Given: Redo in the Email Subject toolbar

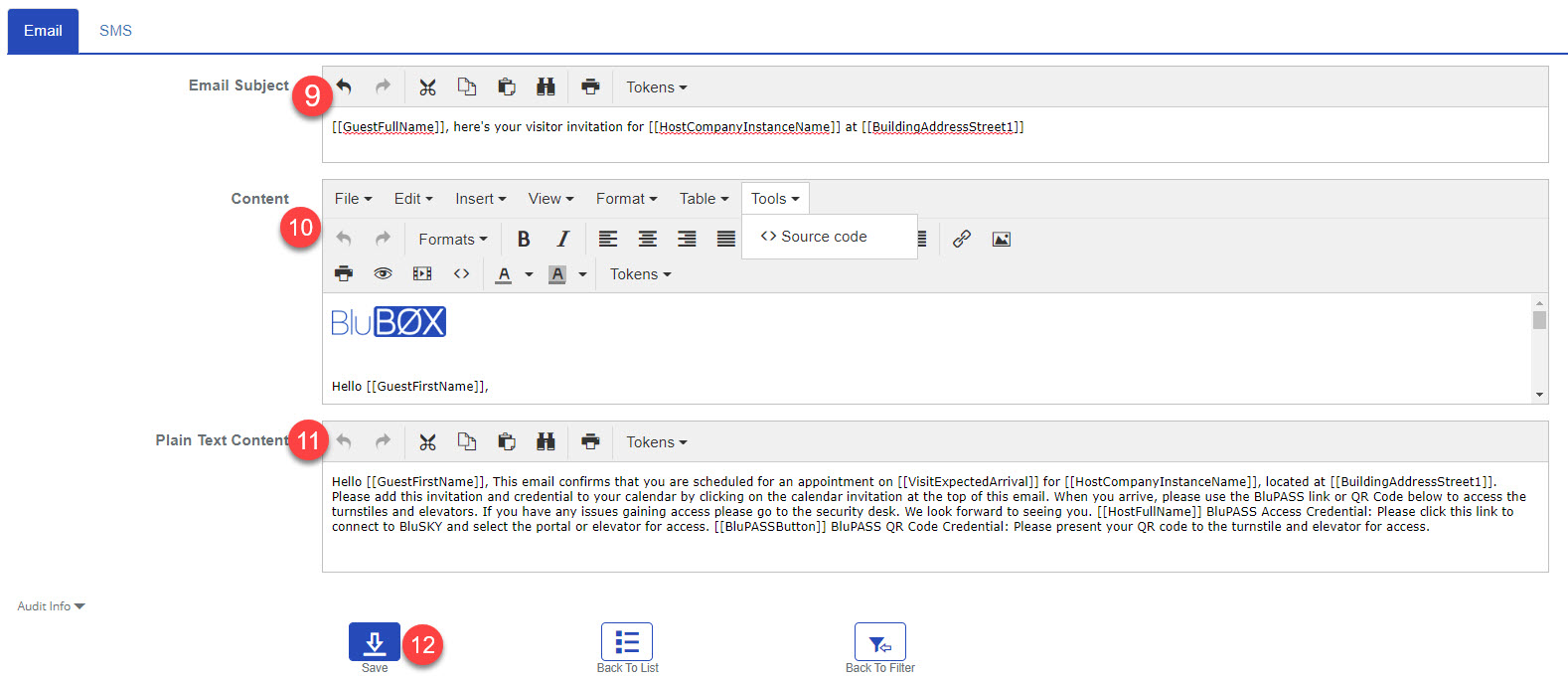Looking at the screenshot, I should [x=383, y=86].
